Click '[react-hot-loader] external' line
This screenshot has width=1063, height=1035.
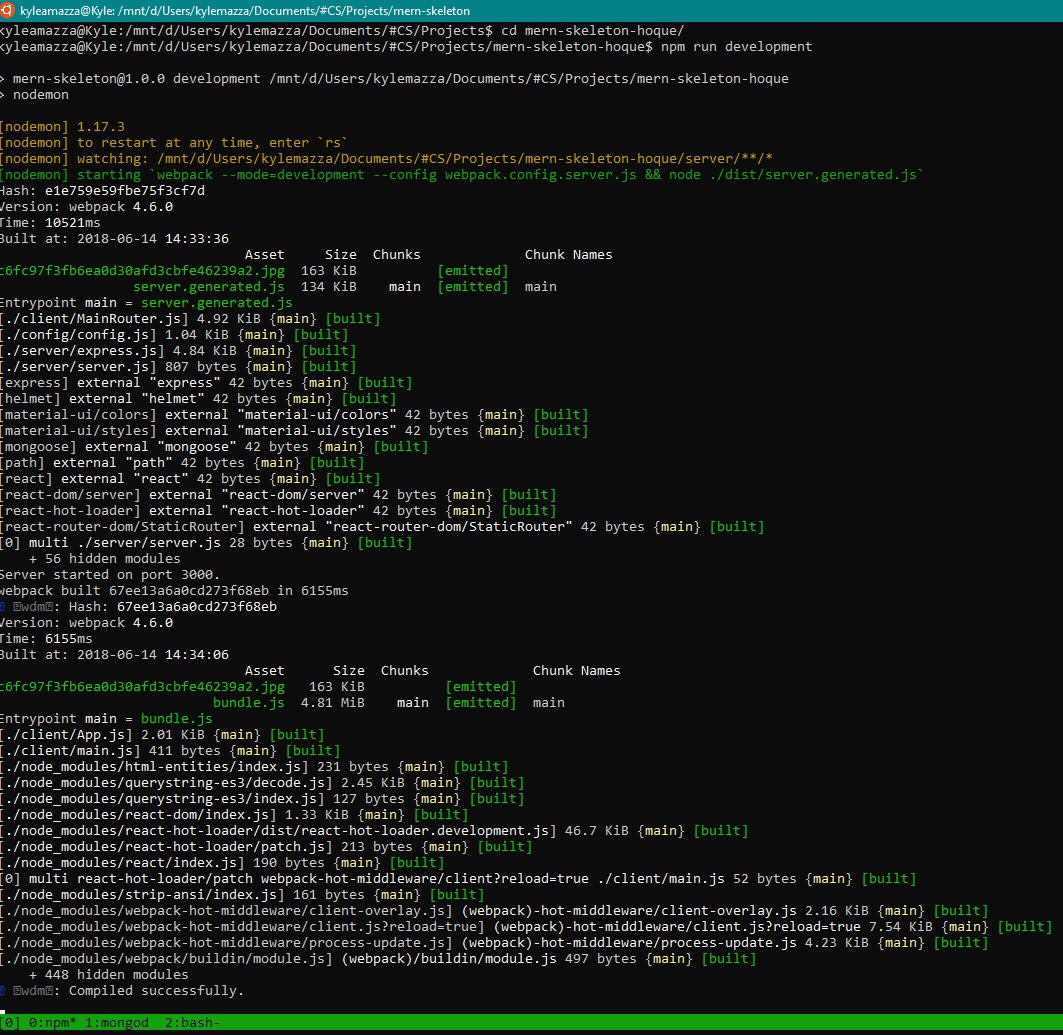point(278,510)
